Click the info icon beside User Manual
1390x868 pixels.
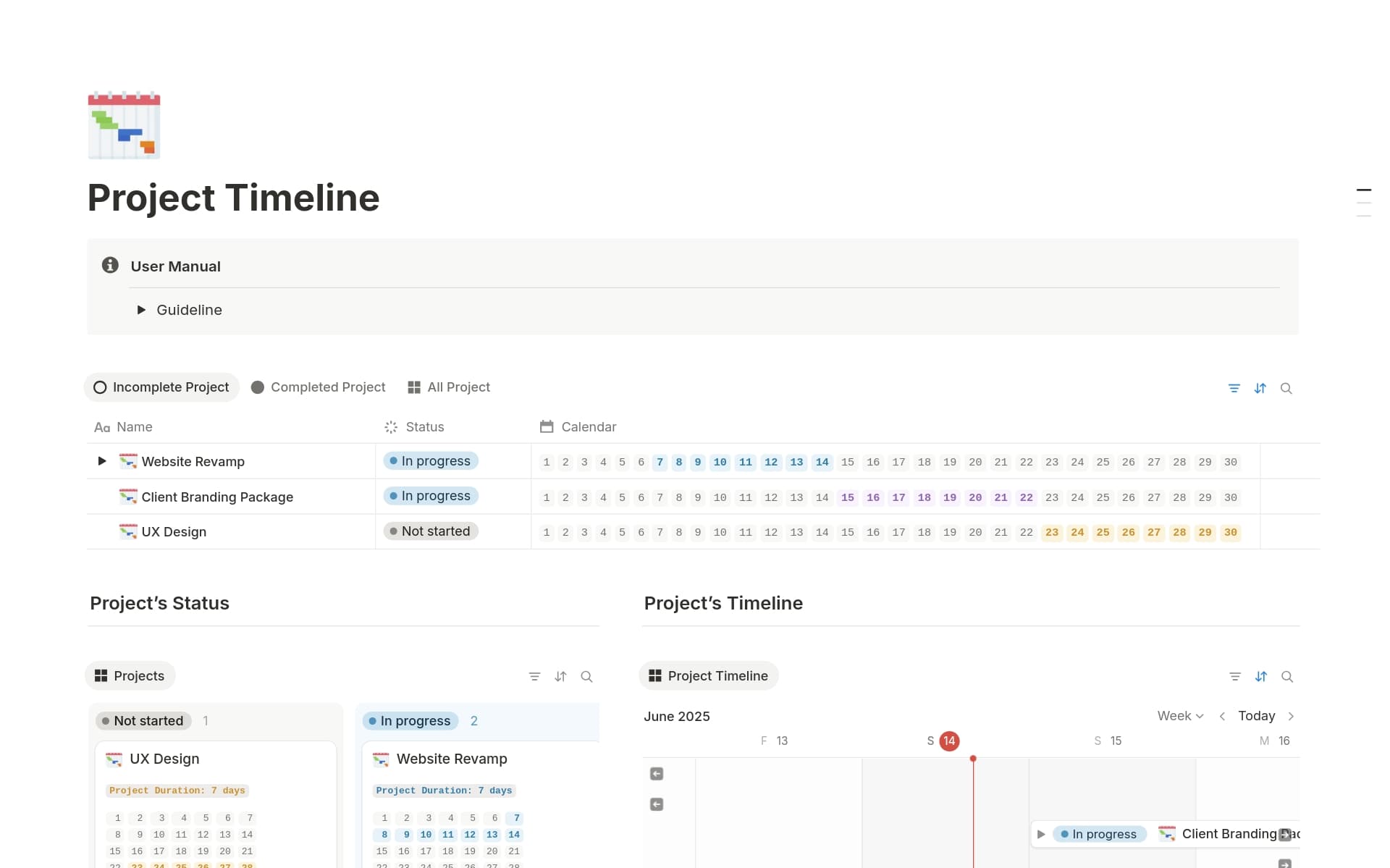110,265
